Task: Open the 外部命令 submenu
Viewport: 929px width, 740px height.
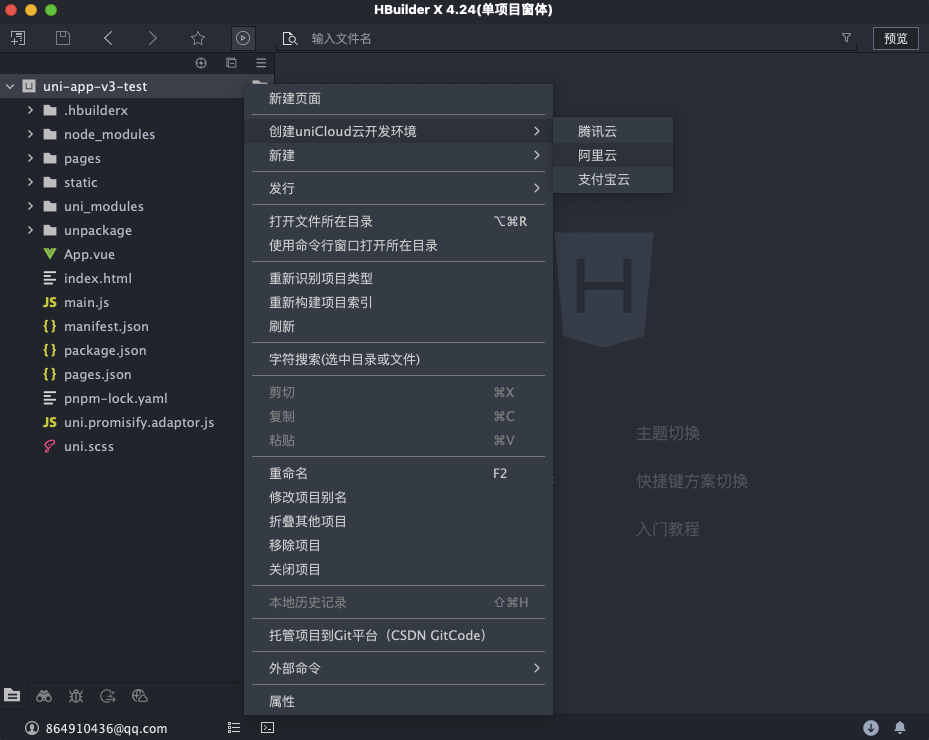Action: pos(398,668)
